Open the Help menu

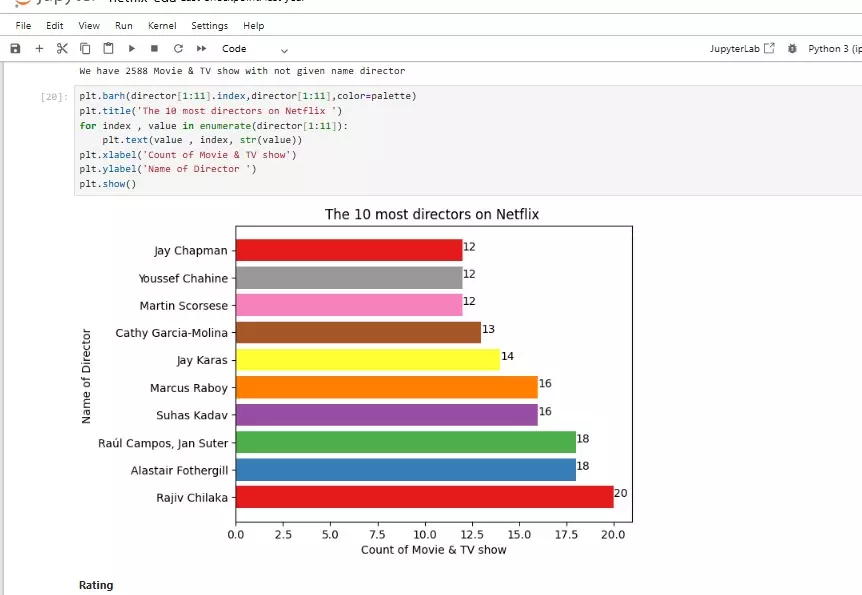point(253,25)
